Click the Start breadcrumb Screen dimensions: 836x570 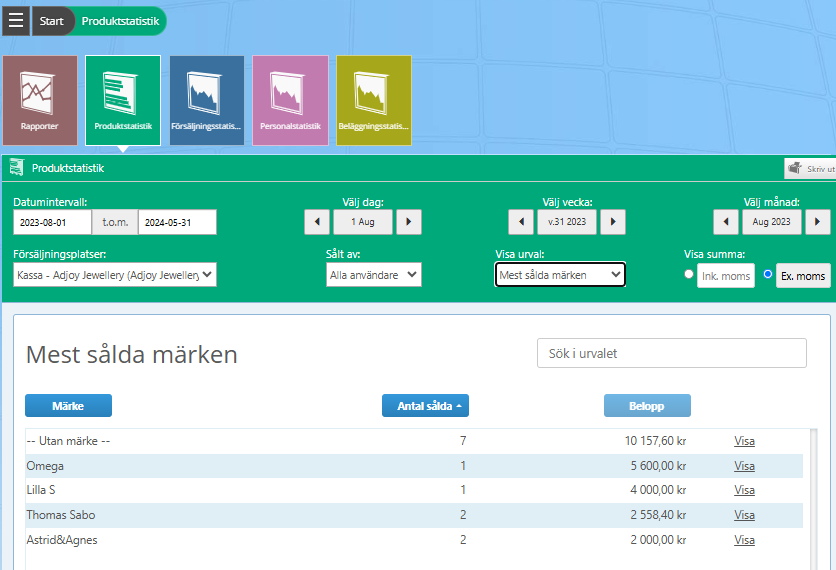tap(51, 21)
